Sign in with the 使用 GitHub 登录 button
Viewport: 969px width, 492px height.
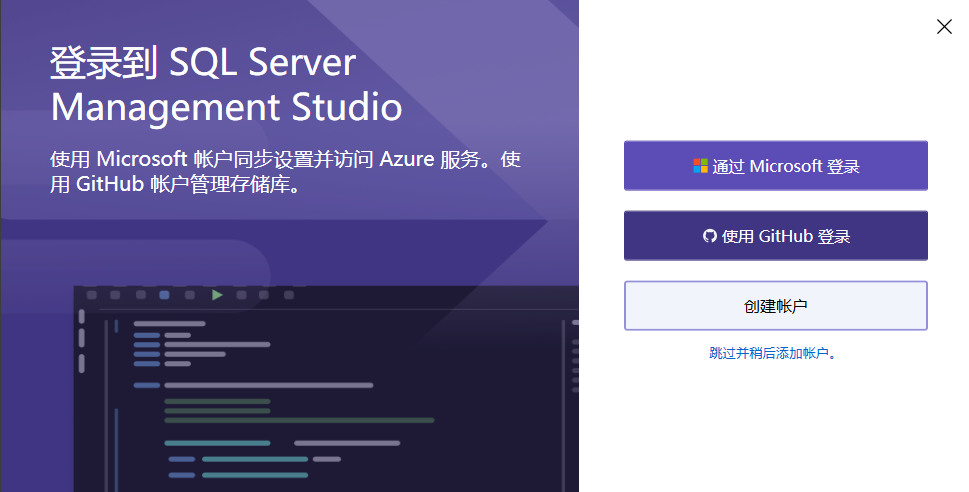[776, 235]
